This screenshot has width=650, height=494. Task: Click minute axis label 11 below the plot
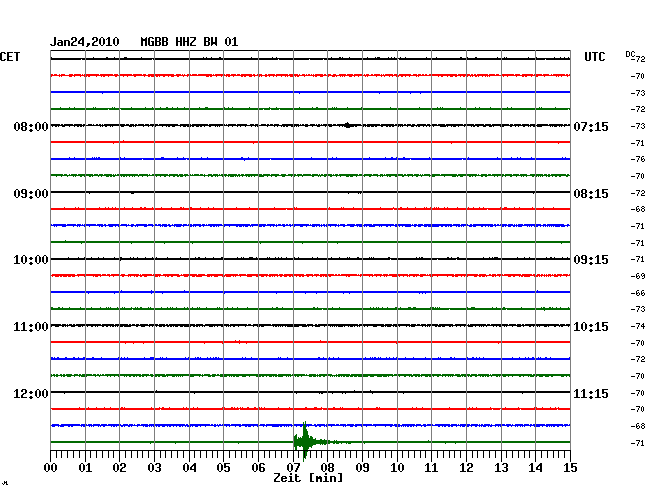432,468
